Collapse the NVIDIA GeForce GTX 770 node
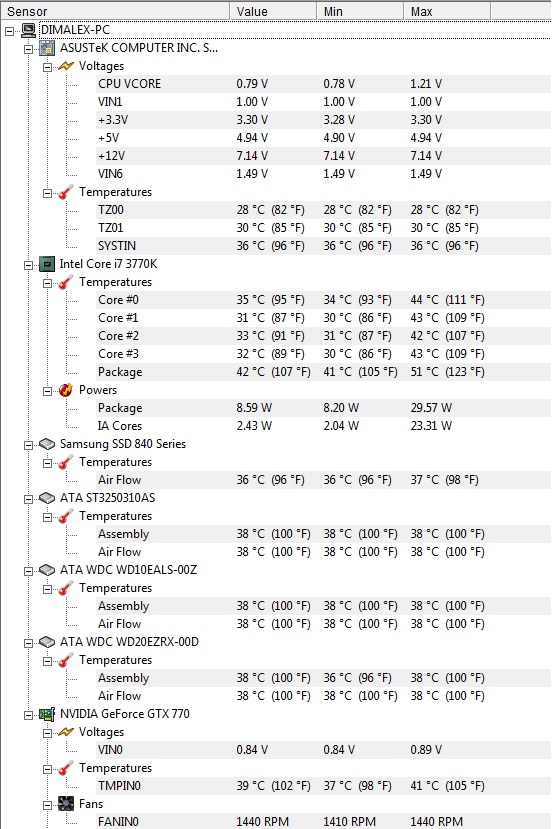The image size is (552, 829). [29, 715]
